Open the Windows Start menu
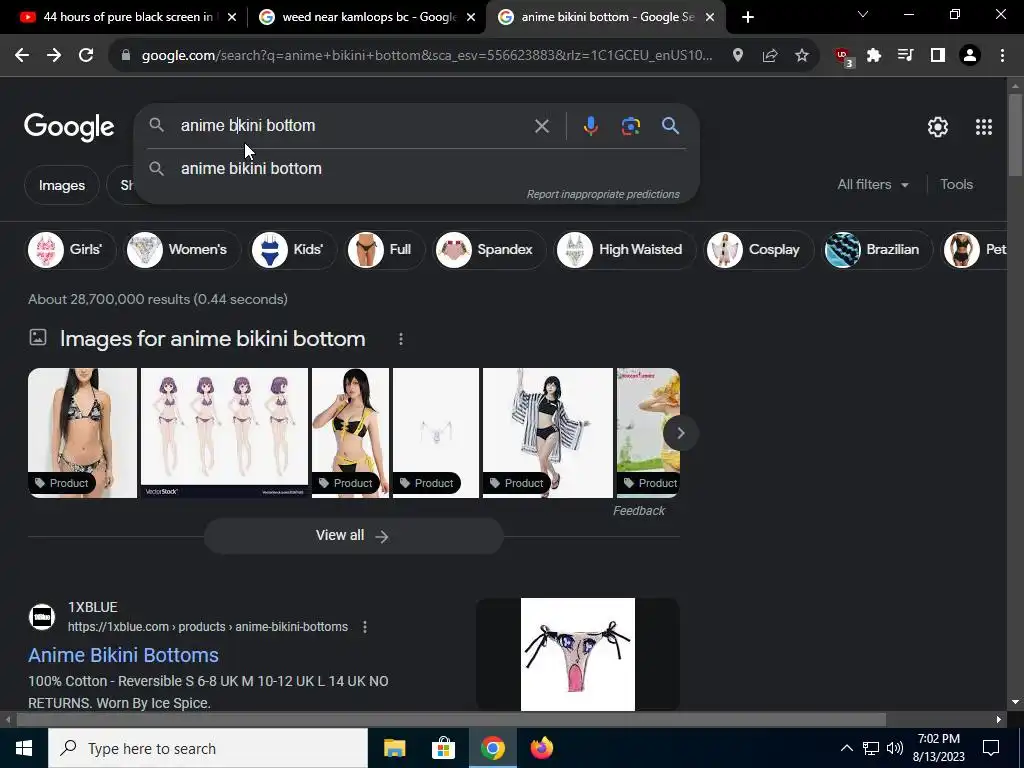 click(x=24, y=748)
